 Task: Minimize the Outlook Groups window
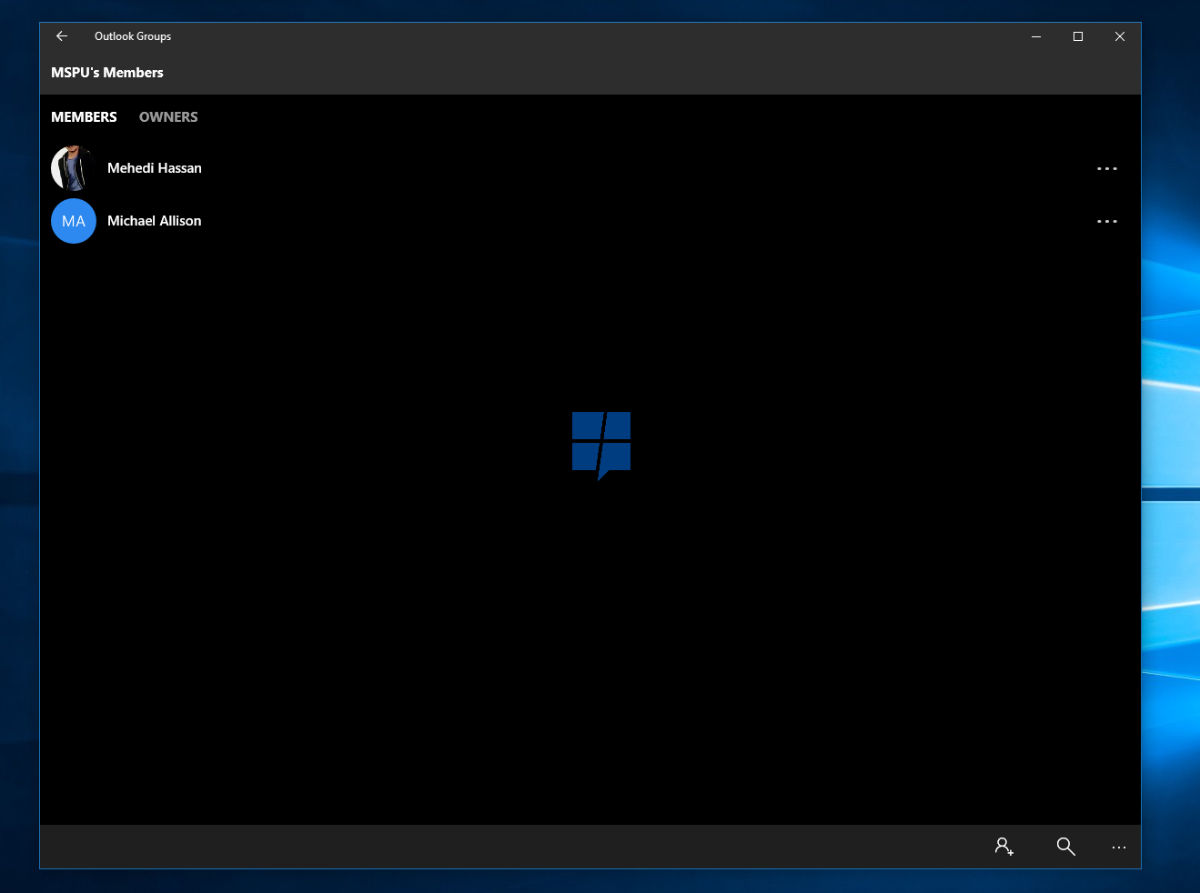(1036, 36)
